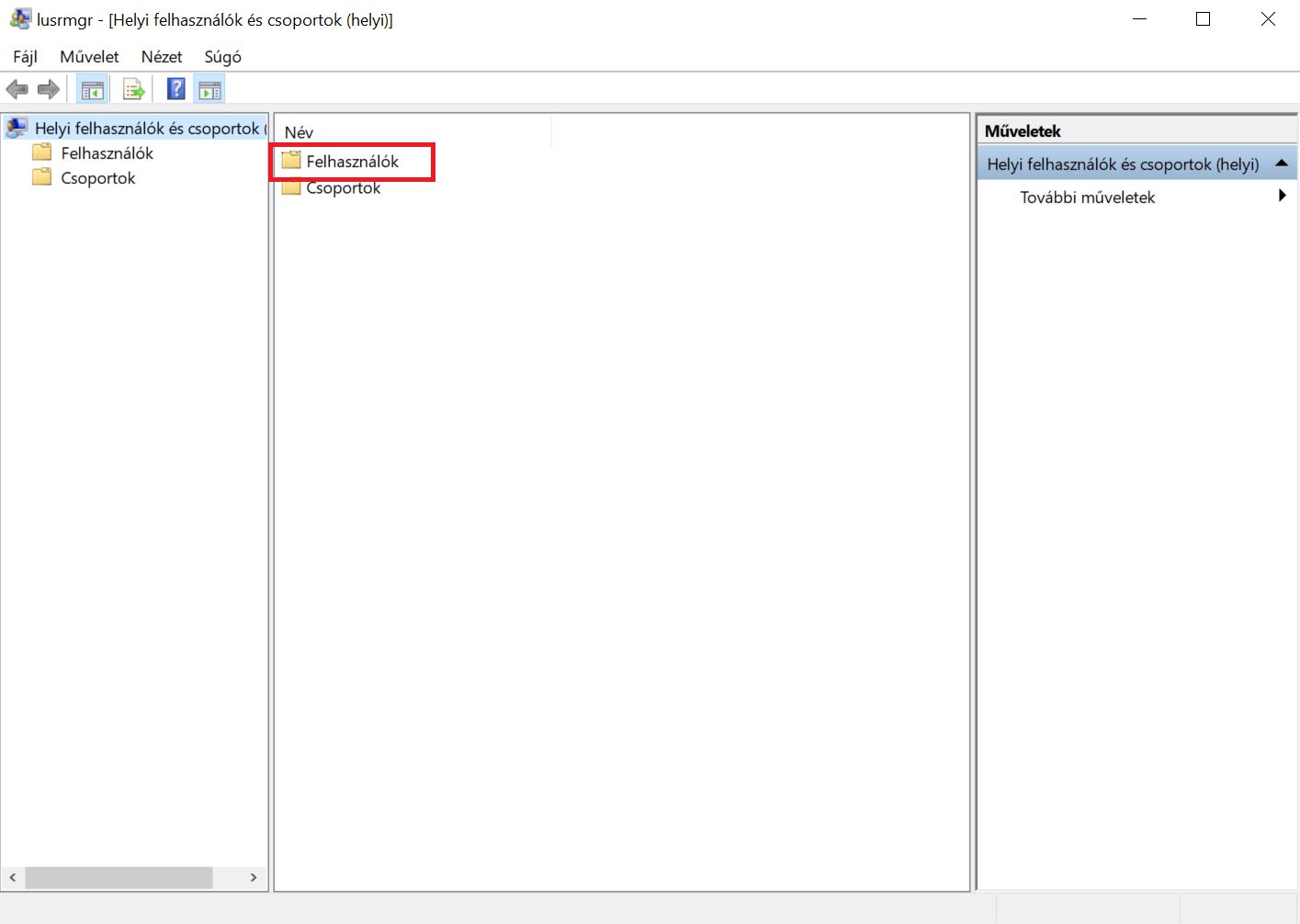The width and height of the screenshot is (1300, 924).
Task: Click the Név column header
Action: [x=300, y=132]
